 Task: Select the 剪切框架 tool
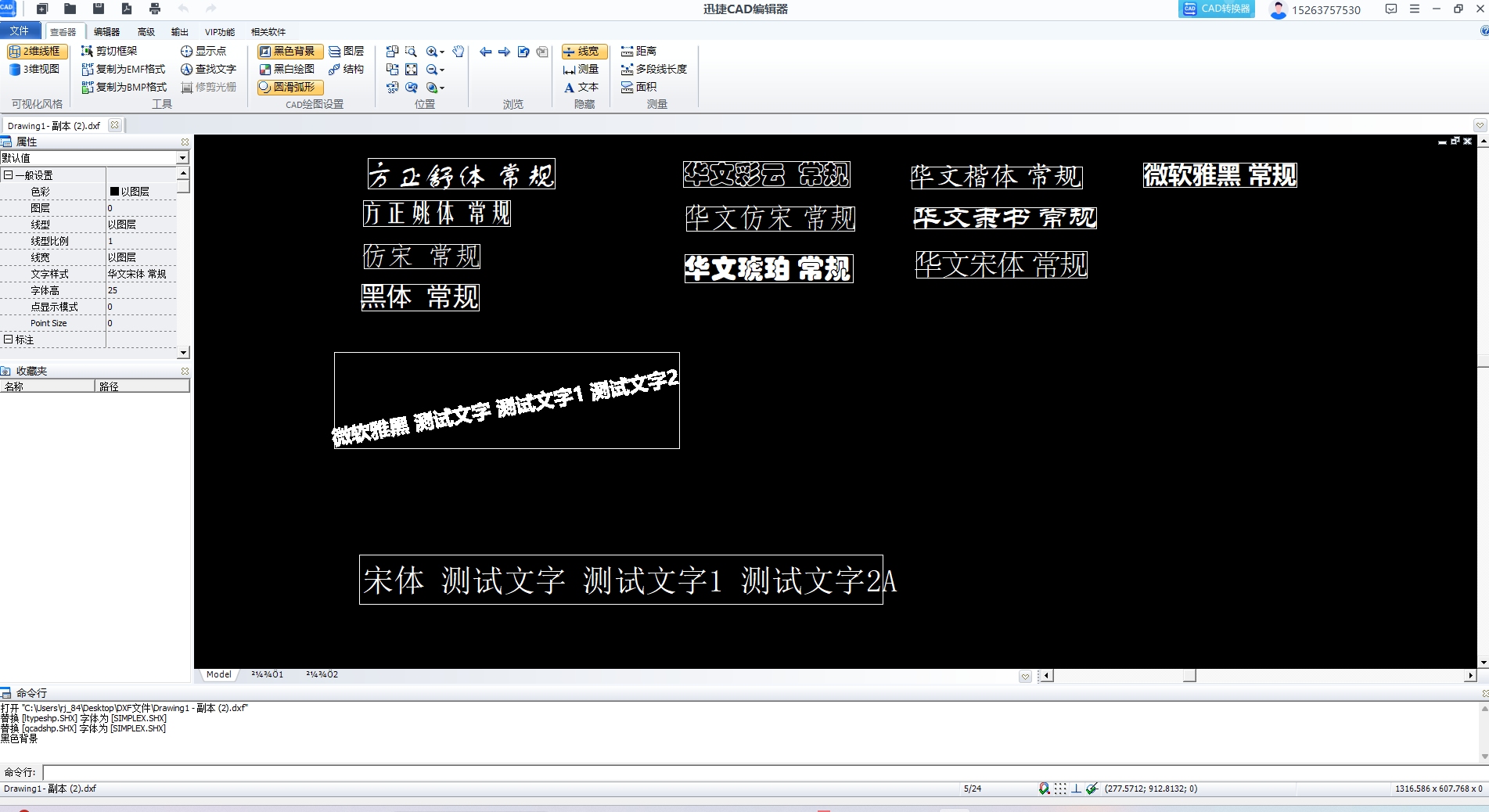[x=109, y=51]
